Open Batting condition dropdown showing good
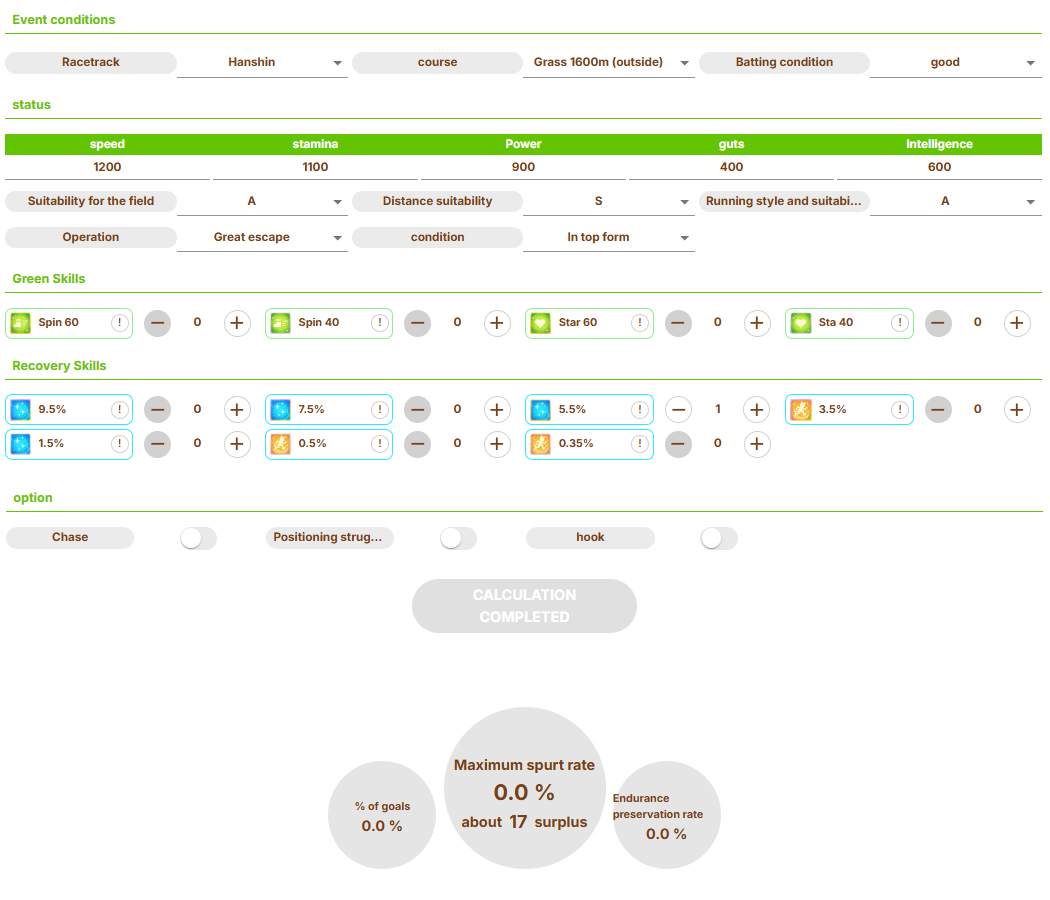The height and width of the screenshot is (900, 1050). (956, 62)
